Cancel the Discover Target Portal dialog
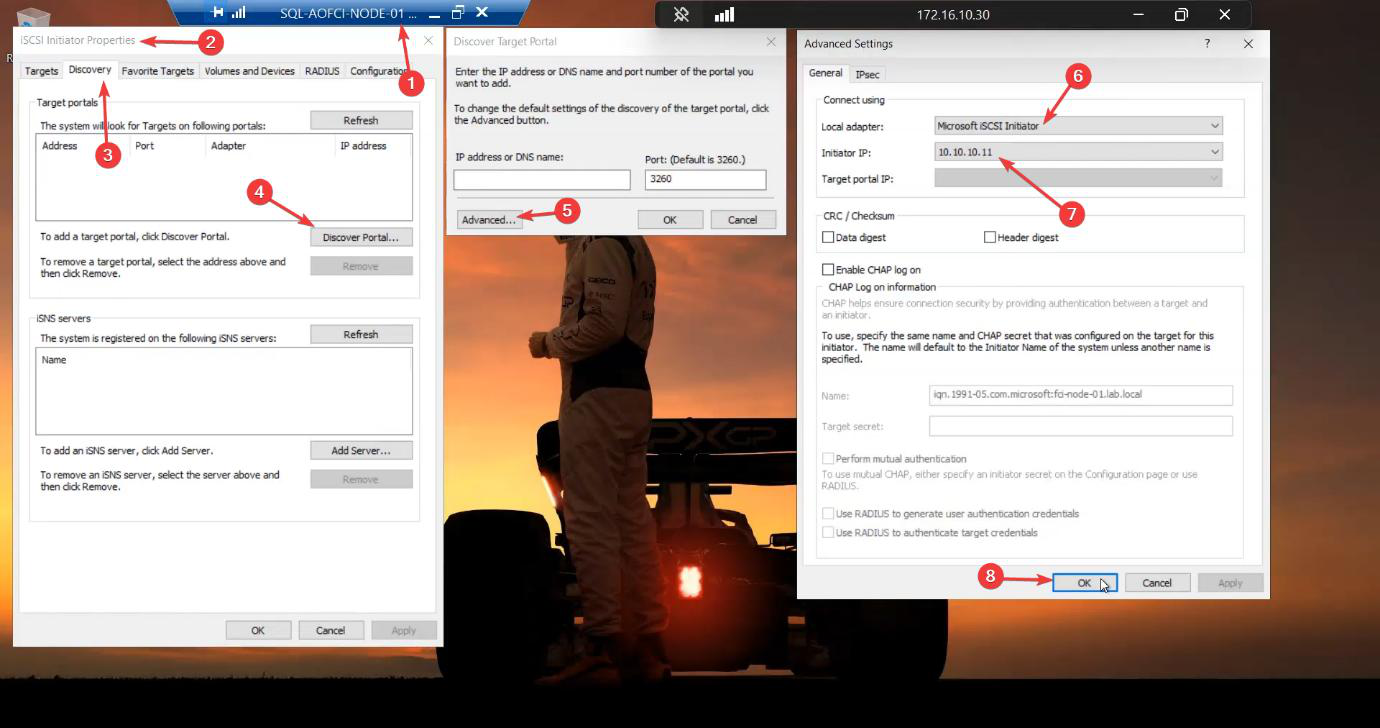Viewport: 1380px width, 728px height. (x=742, y=220)
